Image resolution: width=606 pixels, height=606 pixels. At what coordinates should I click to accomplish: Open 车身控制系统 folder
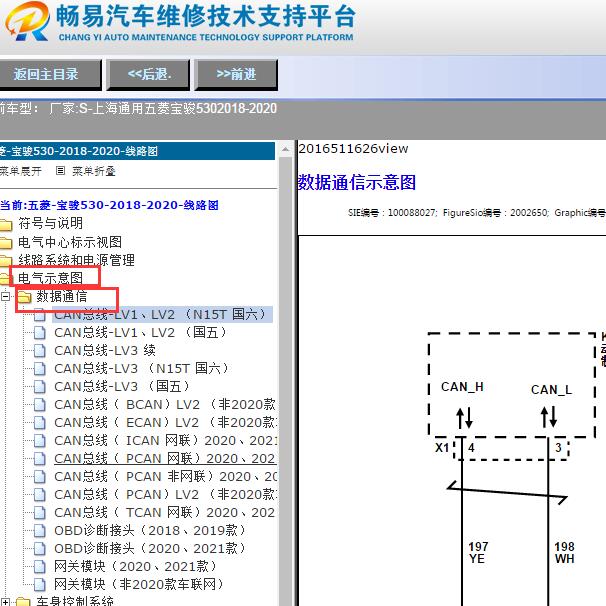coord(75,601)
